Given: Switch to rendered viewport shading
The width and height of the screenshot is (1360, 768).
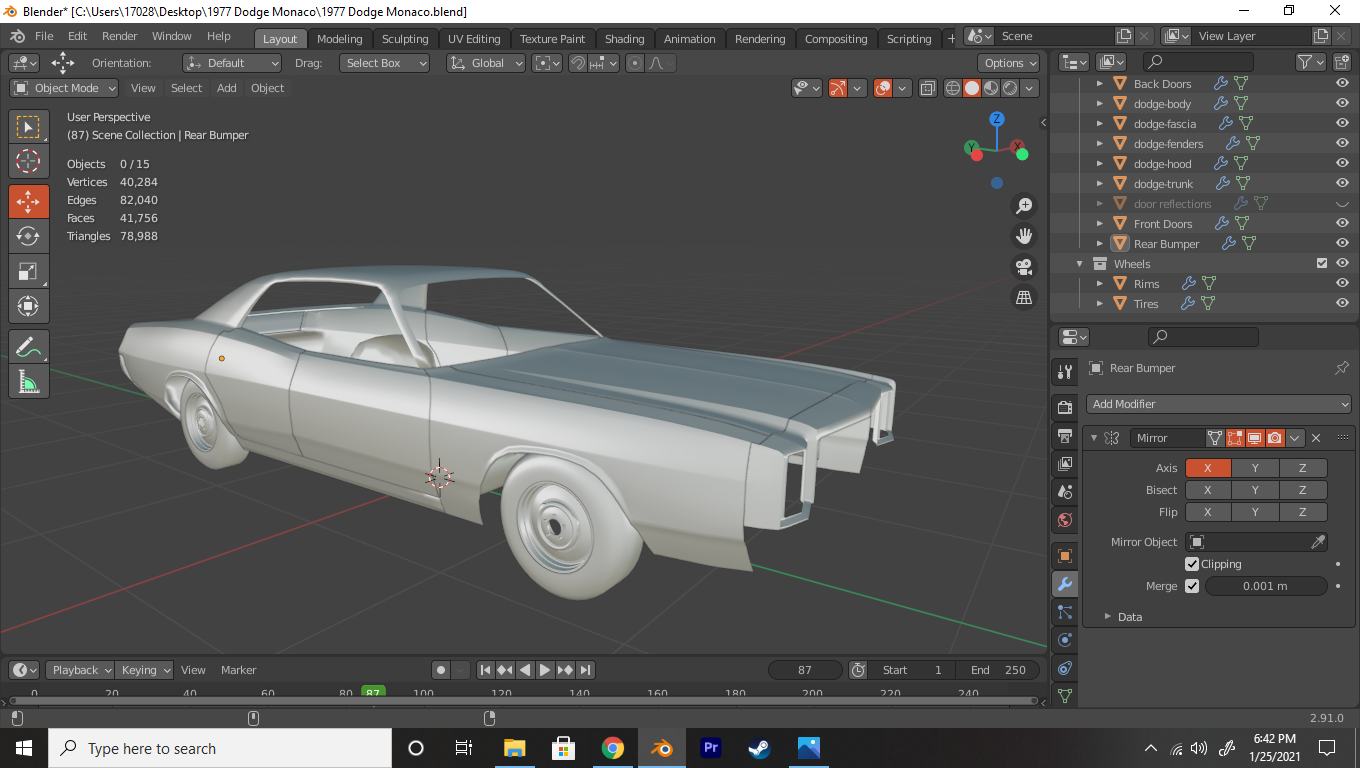Looking at the screenshot, I should pos(1010,88).
